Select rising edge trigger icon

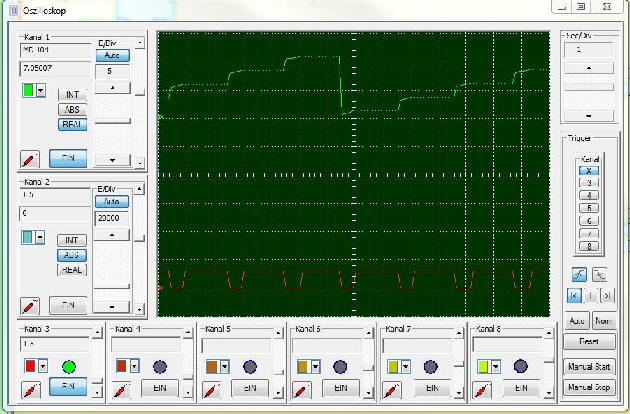click(x=577, y=275)
